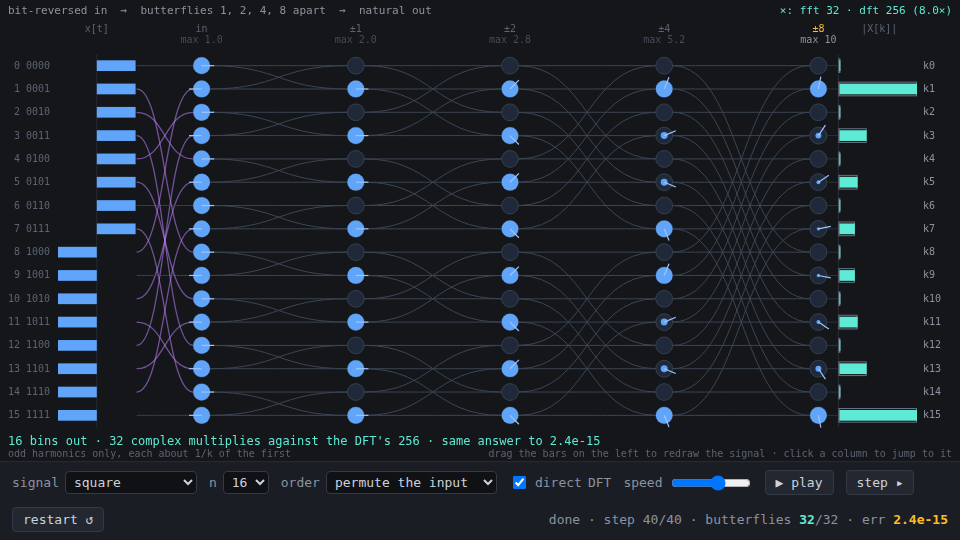Screen dimensions: 960x540
Task: Click the 'k0' output bin label
Action: pos(929,66)
